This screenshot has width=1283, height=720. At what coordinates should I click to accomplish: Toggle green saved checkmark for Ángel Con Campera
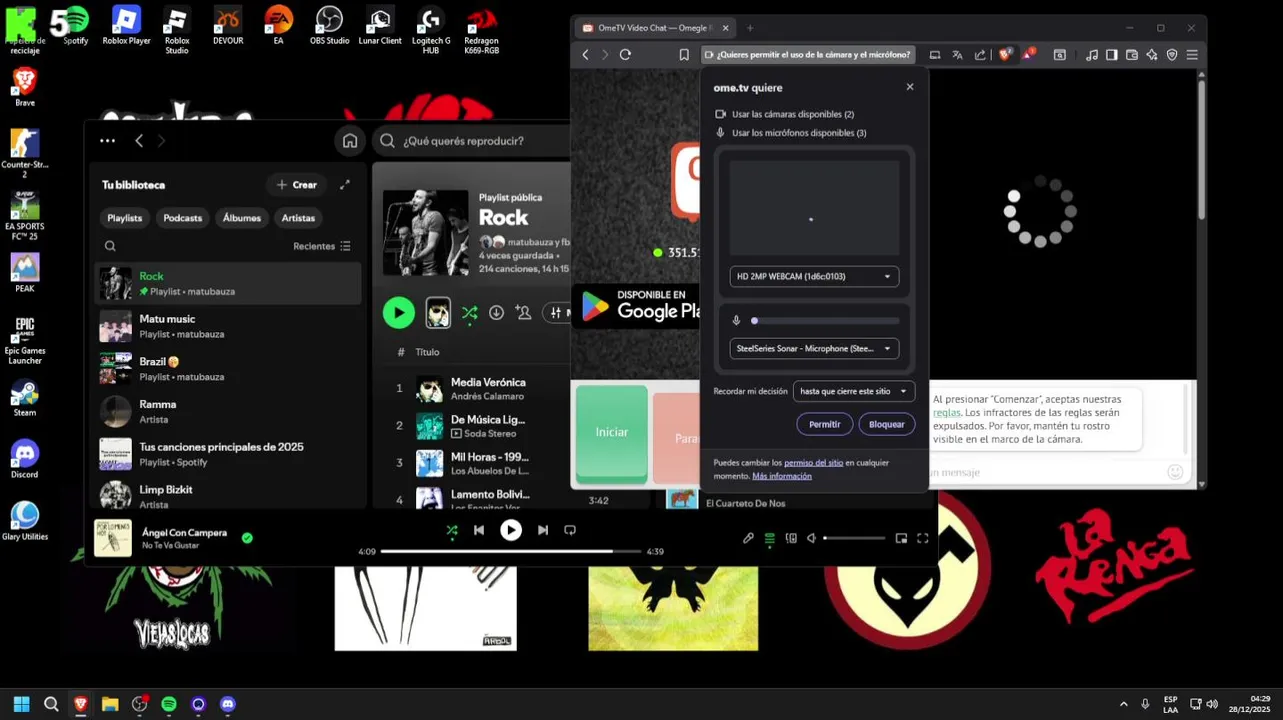point(247,538)
